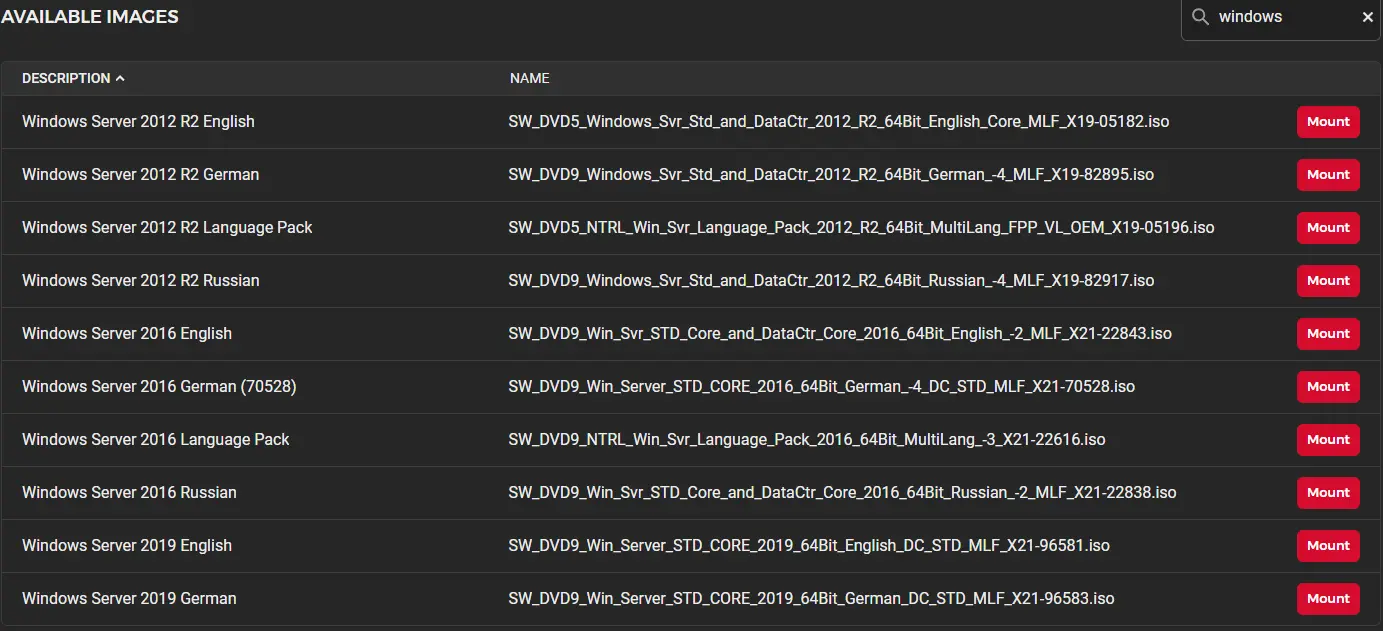Mount Windows Server 2016 Russian image
This screenshot has height=631, width=1383.
click(1328, 492)
